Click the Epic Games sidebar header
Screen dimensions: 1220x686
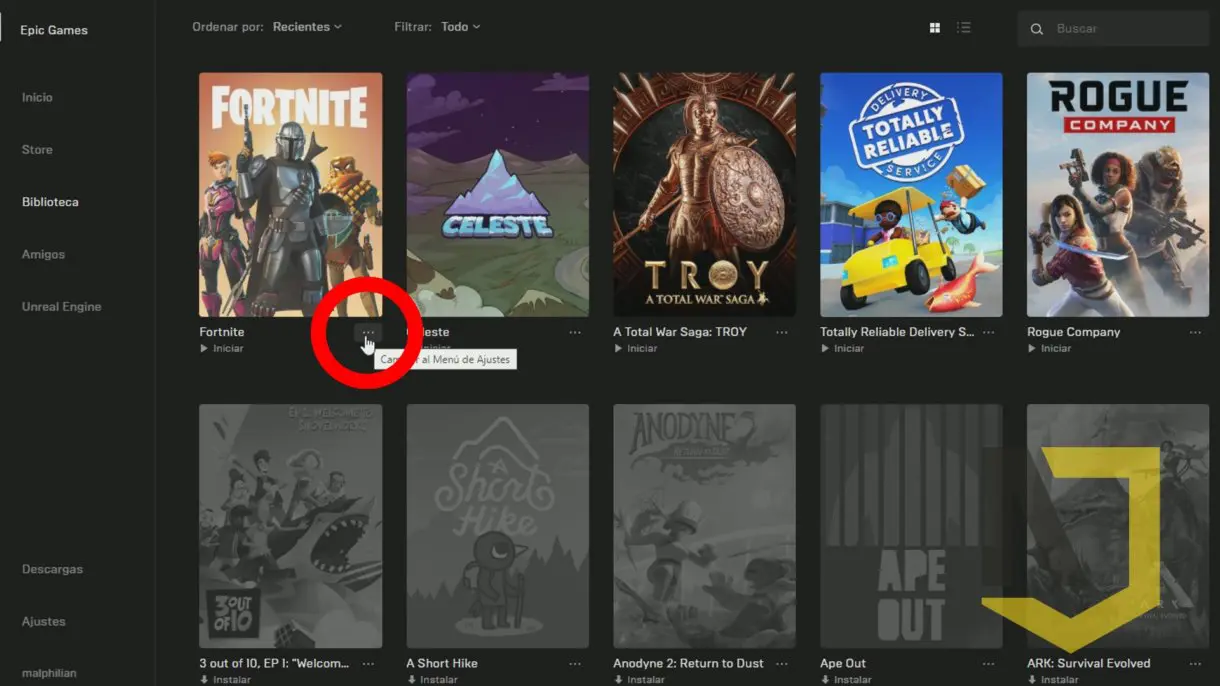click(x=54, y=30)
